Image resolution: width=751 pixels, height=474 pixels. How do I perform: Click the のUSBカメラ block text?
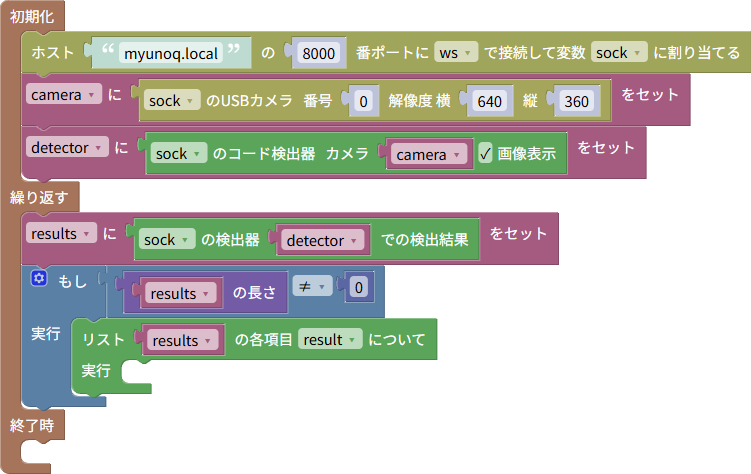click(249, 101)
